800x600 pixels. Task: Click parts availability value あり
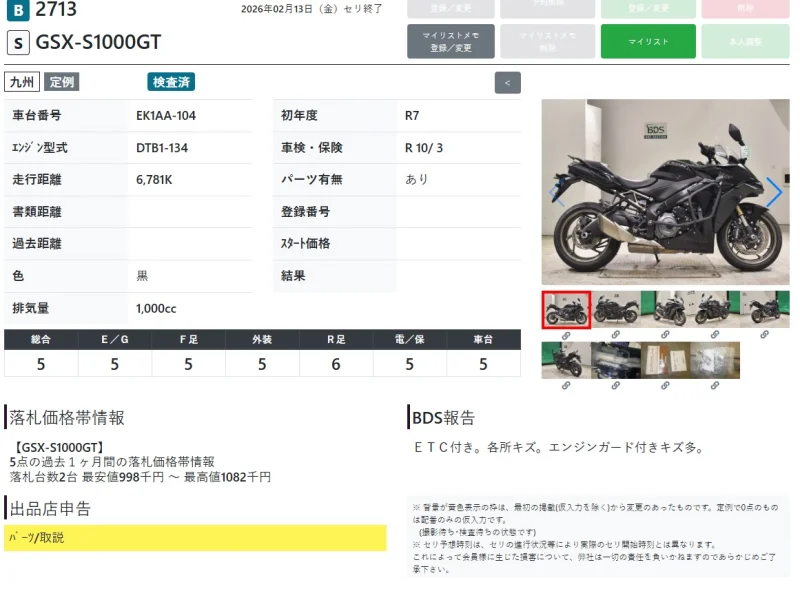417,179
